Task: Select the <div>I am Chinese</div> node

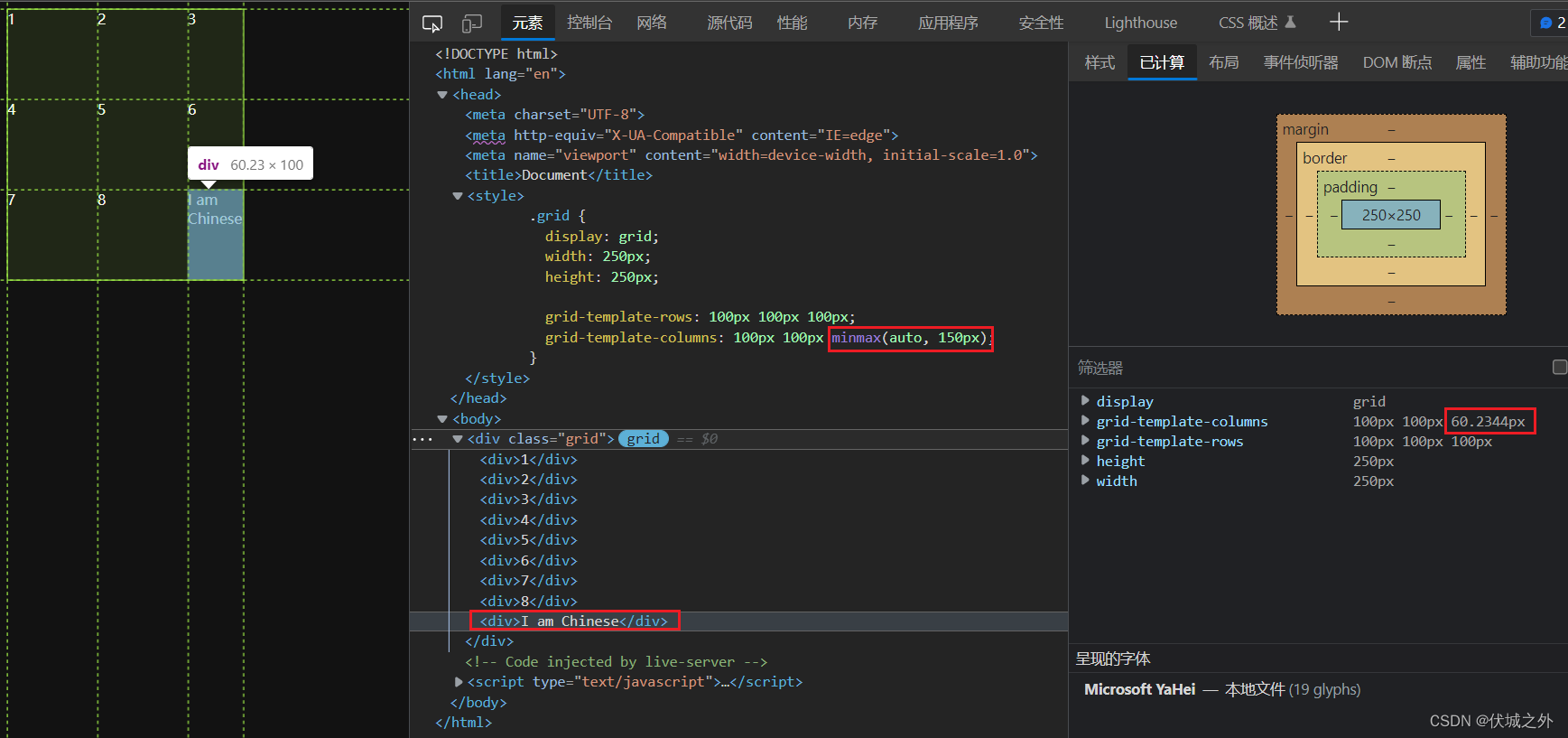Action: click(574, 621)
